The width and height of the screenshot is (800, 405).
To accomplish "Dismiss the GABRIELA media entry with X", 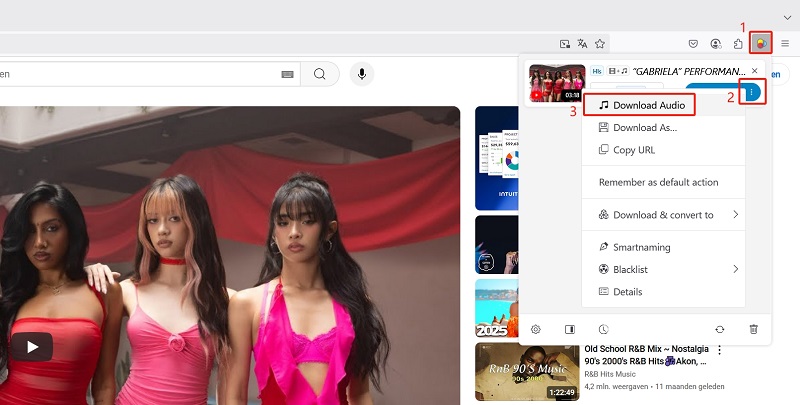I will coord(755,71).
